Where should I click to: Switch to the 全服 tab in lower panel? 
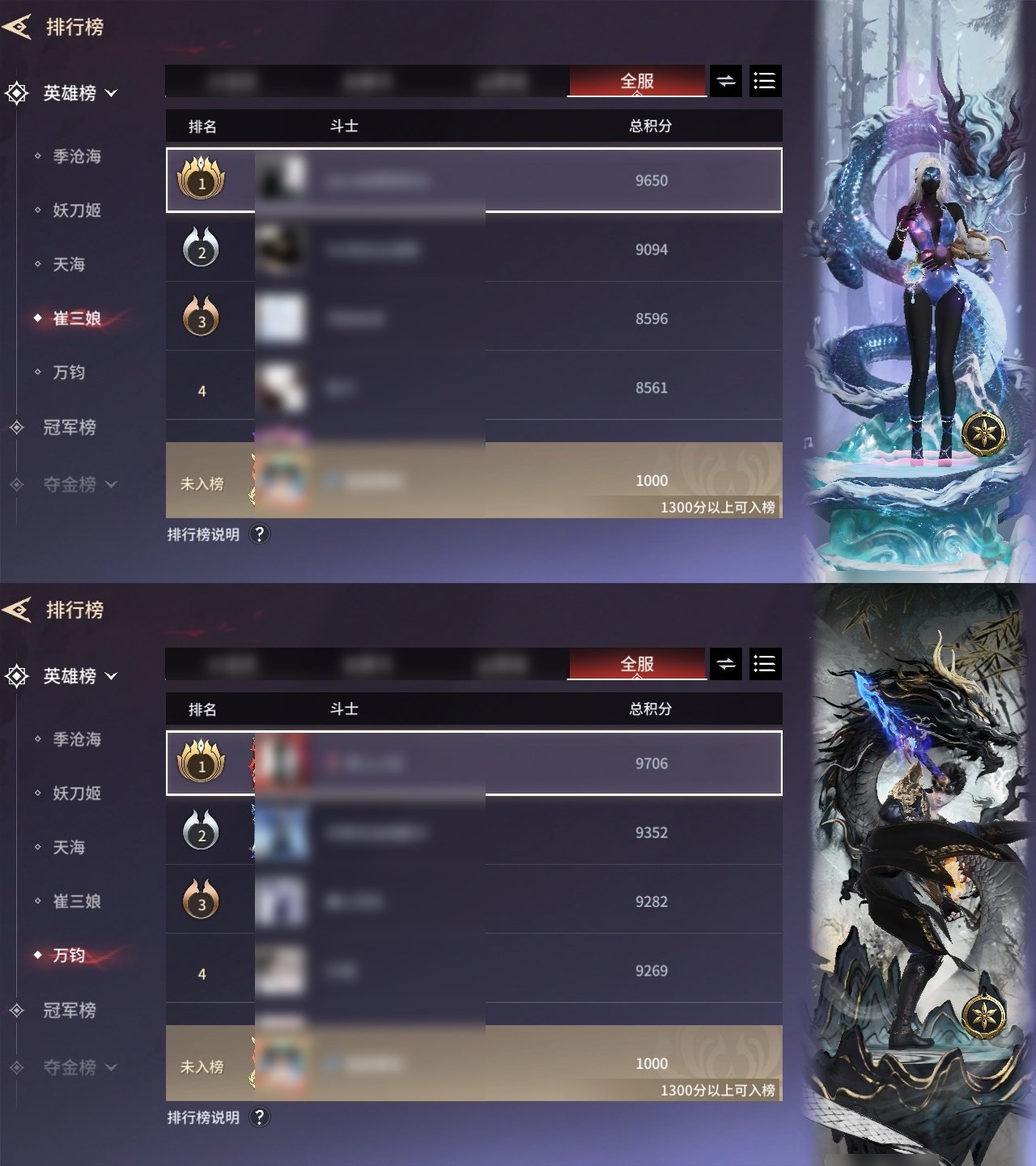(637, 664)
